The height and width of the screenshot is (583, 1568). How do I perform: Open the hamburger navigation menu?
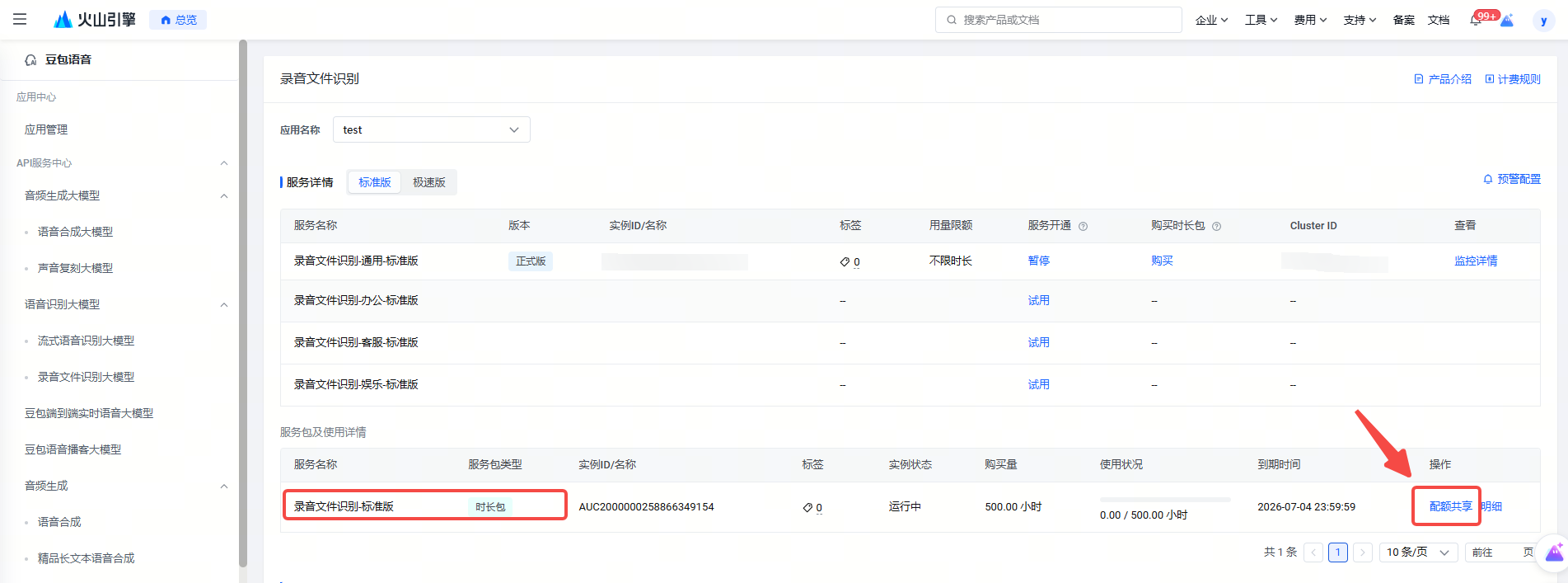(20, 19)
